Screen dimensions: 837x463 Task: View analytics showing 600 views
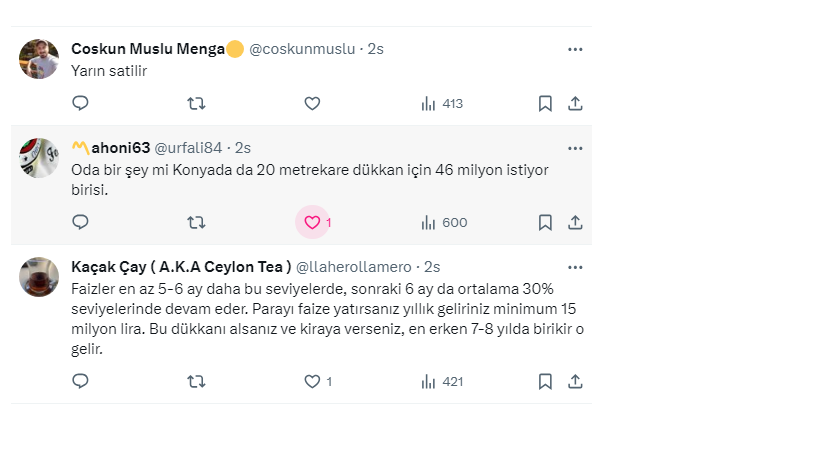point(444,222)
